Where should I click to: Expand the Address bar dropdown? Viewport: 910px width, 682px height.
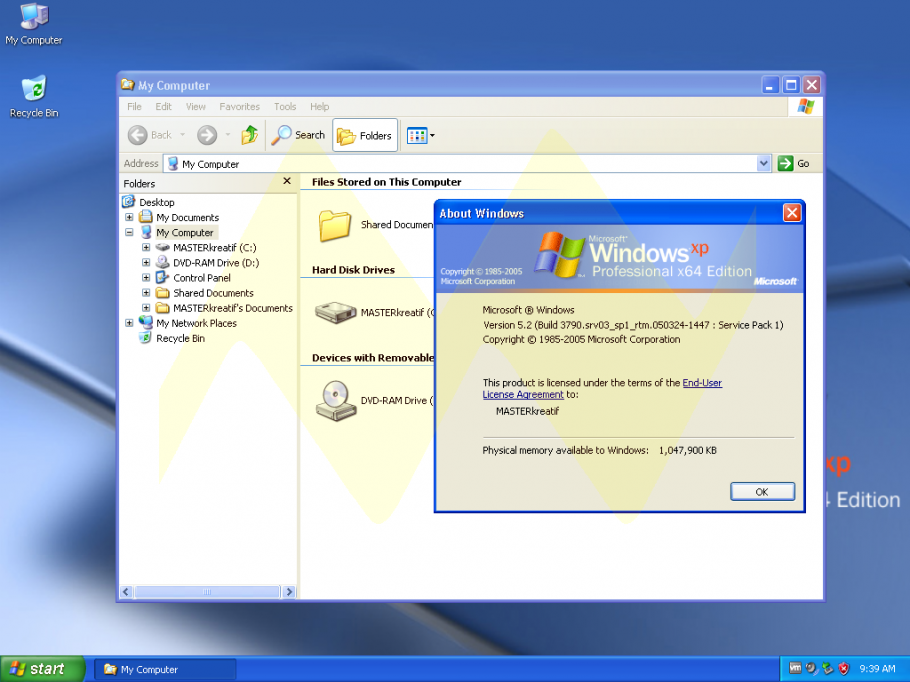pyautogui.click(x=764, y=164)
